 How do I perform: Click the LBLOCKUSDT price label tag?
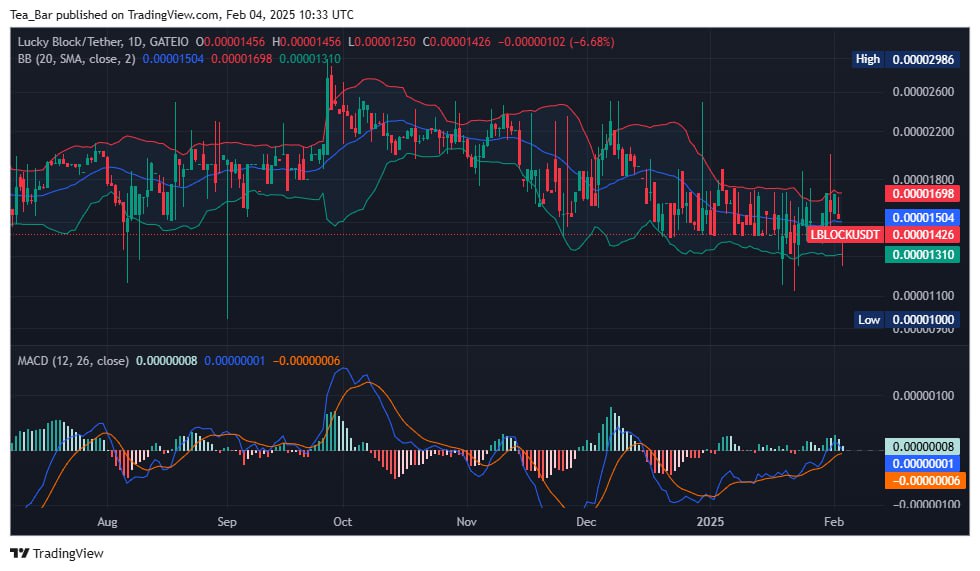[844, 235]
